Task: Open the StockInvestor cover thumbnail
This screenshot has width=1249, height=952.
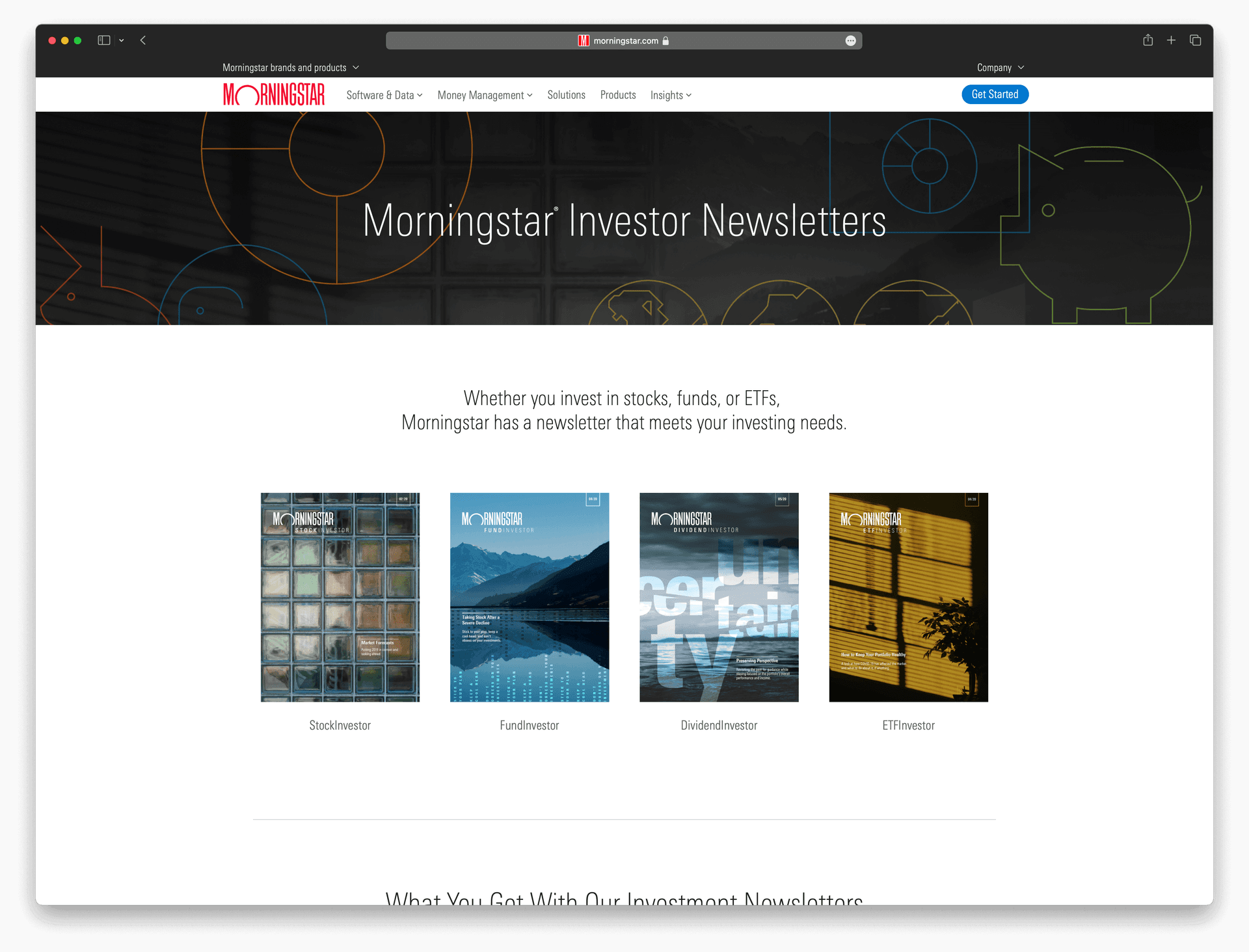Action: click(340, 597)
